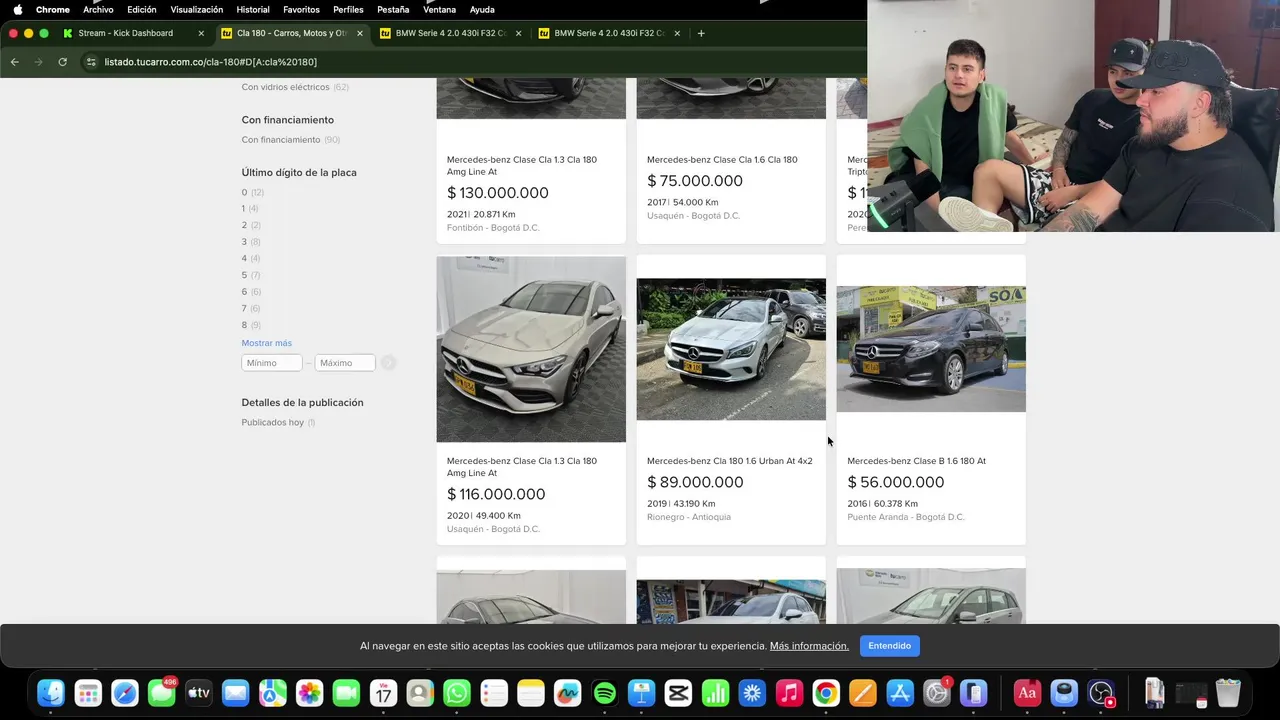Open Contacts from the dock
Viewport: 1280px width, 720px height.
[x=420, y=693]
